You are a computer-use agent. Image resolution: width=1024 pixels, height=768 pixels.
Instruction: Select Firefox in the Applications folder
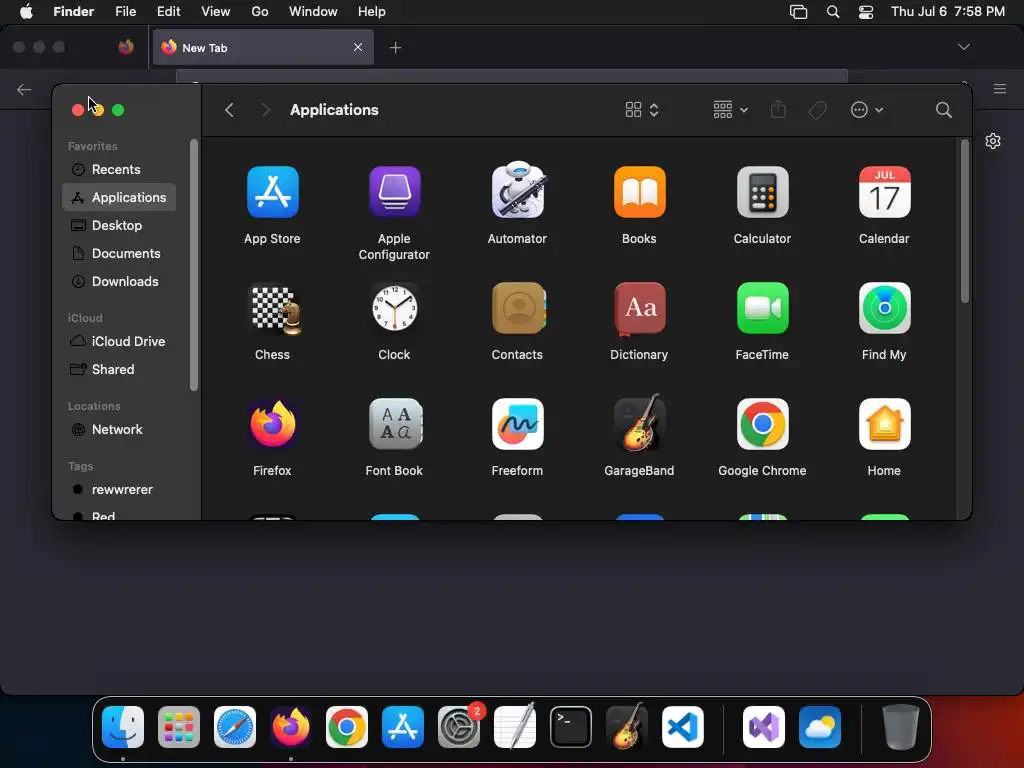[272, 424]
